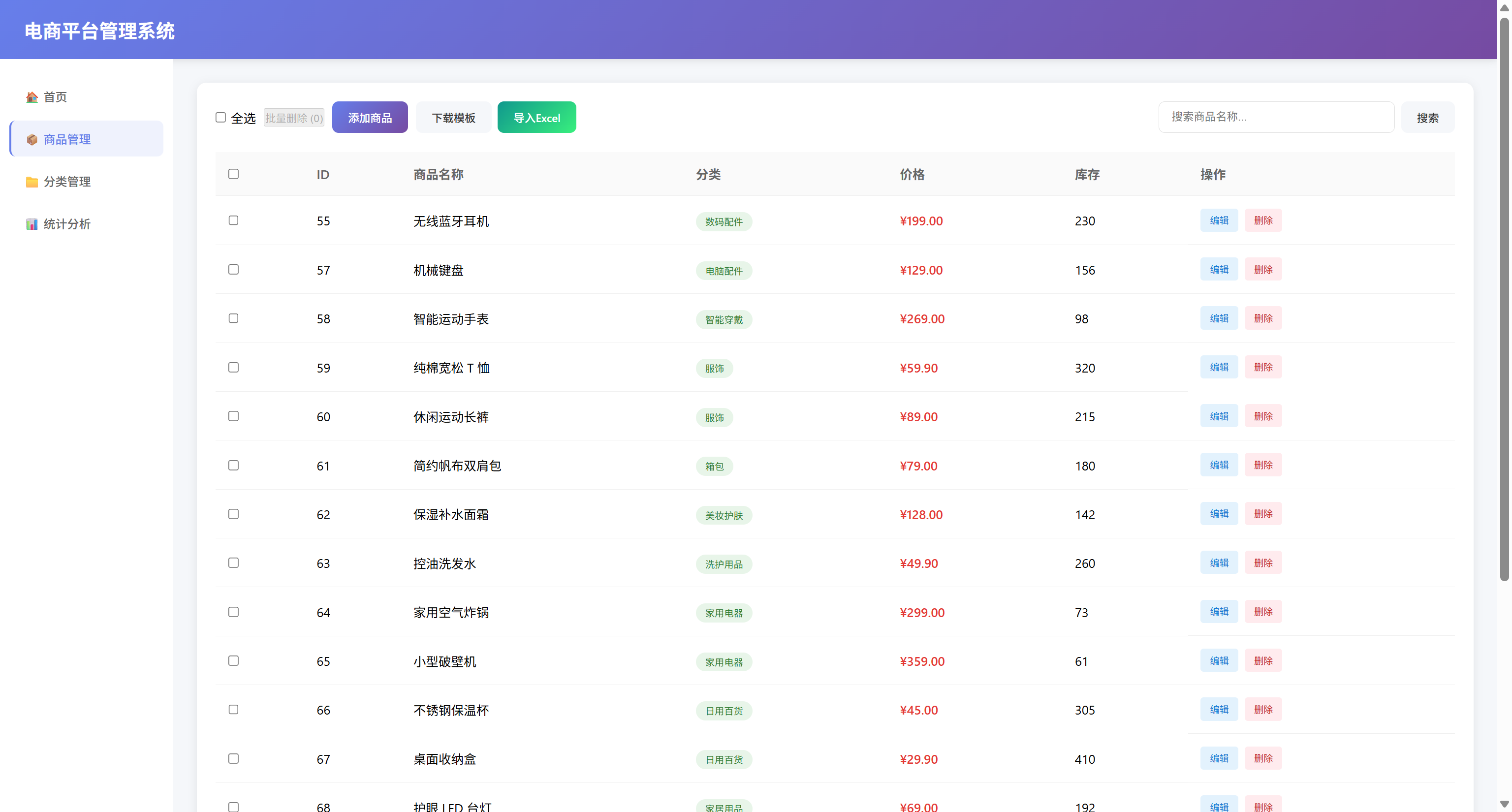Click the 添加商品 button
This screenshot has height=812, width=1512.
370,117
